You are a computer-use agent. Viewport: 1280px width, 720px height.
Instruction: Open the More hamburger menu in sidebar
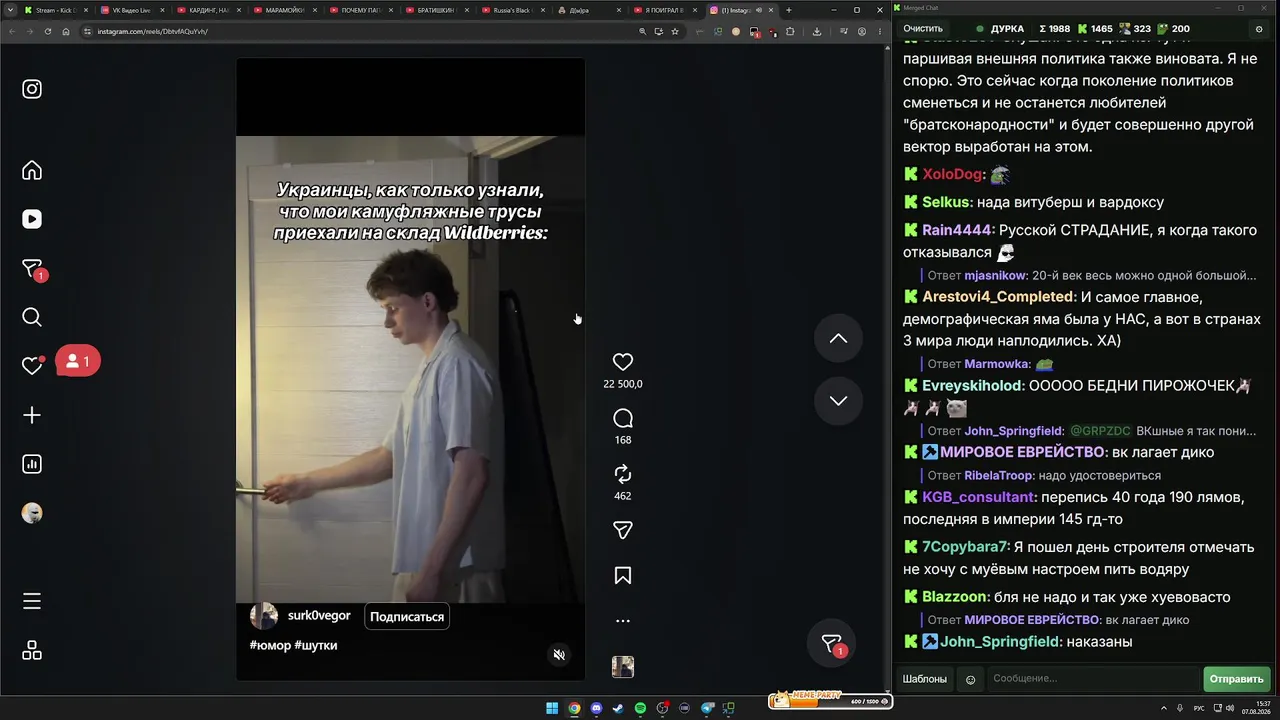(x=32, y=601)
